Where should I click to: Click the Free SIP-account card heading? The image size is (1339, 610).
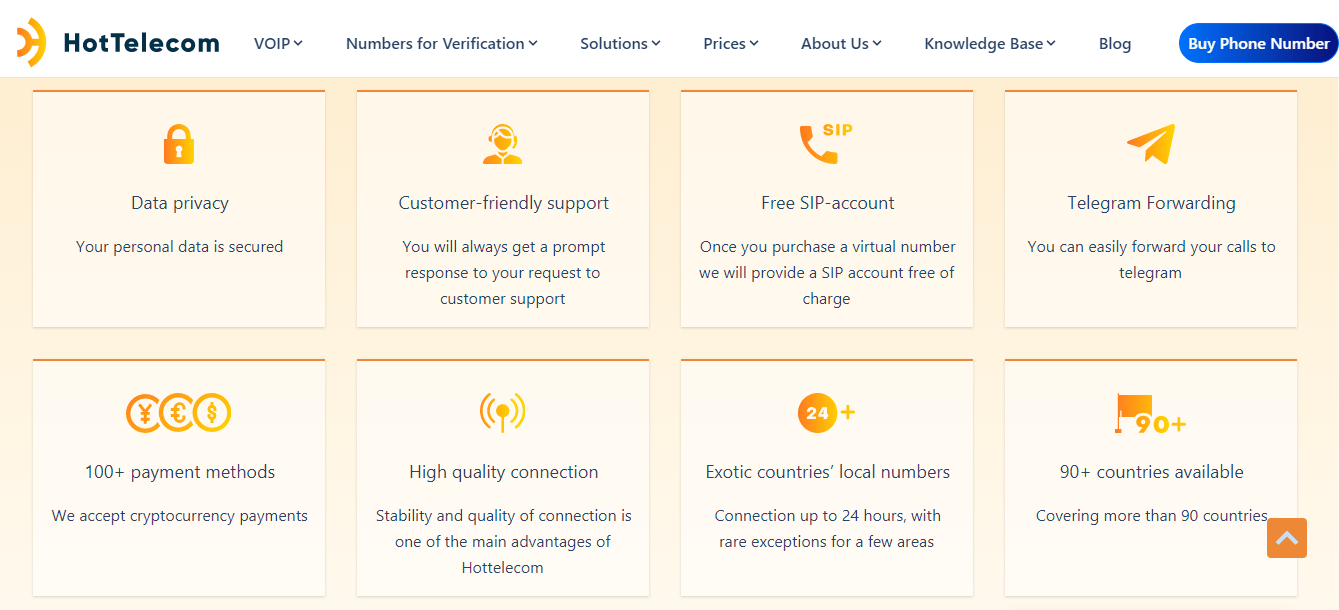tap(826, 202)
